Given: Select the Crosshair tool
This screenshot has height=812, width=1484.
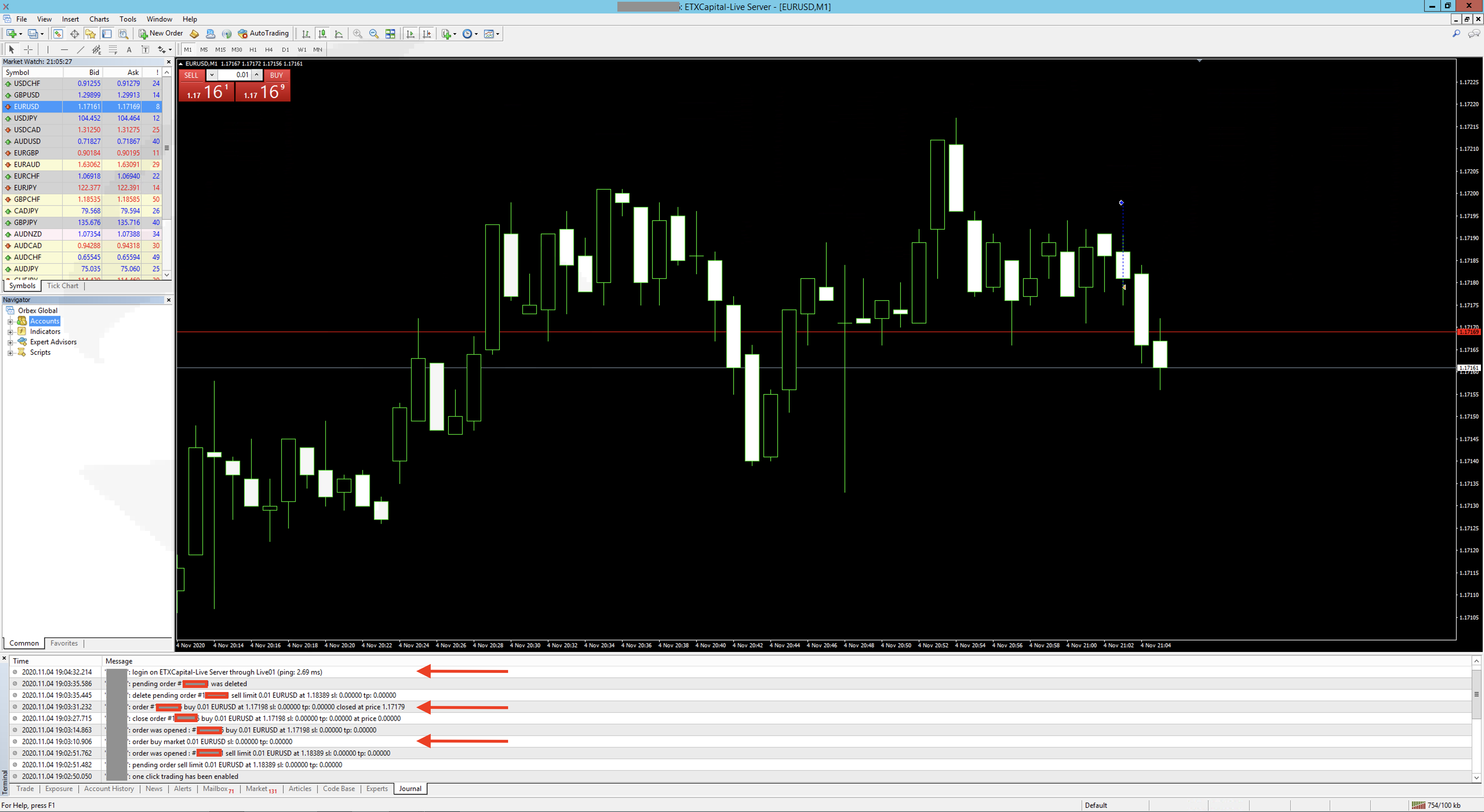Looking at the screenshot, I should [28, 50].
